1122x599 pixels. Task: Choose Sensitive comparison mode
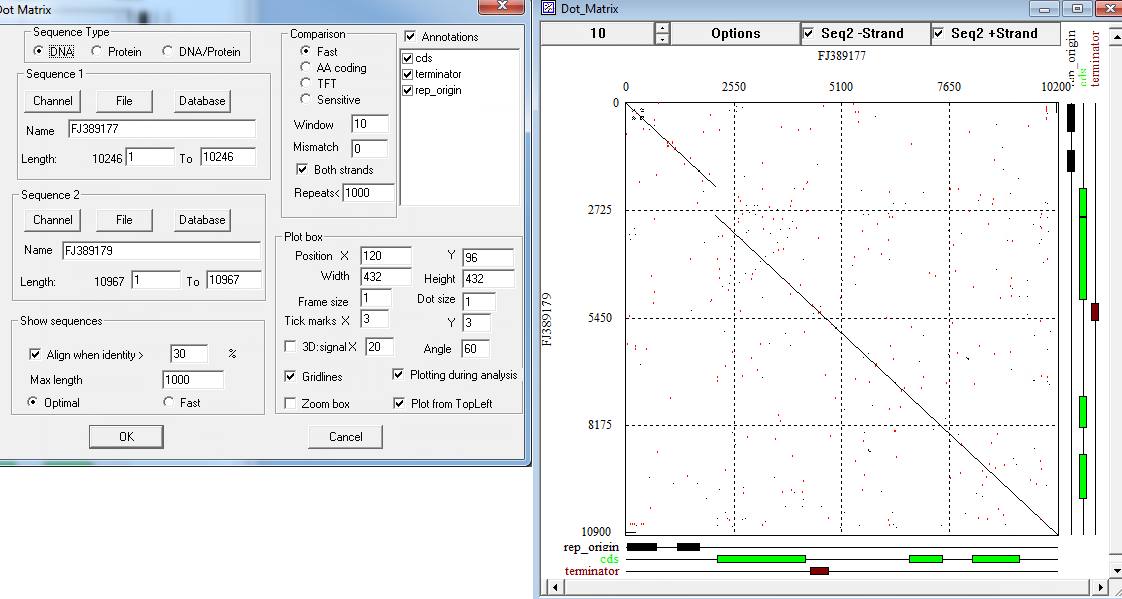306,99
